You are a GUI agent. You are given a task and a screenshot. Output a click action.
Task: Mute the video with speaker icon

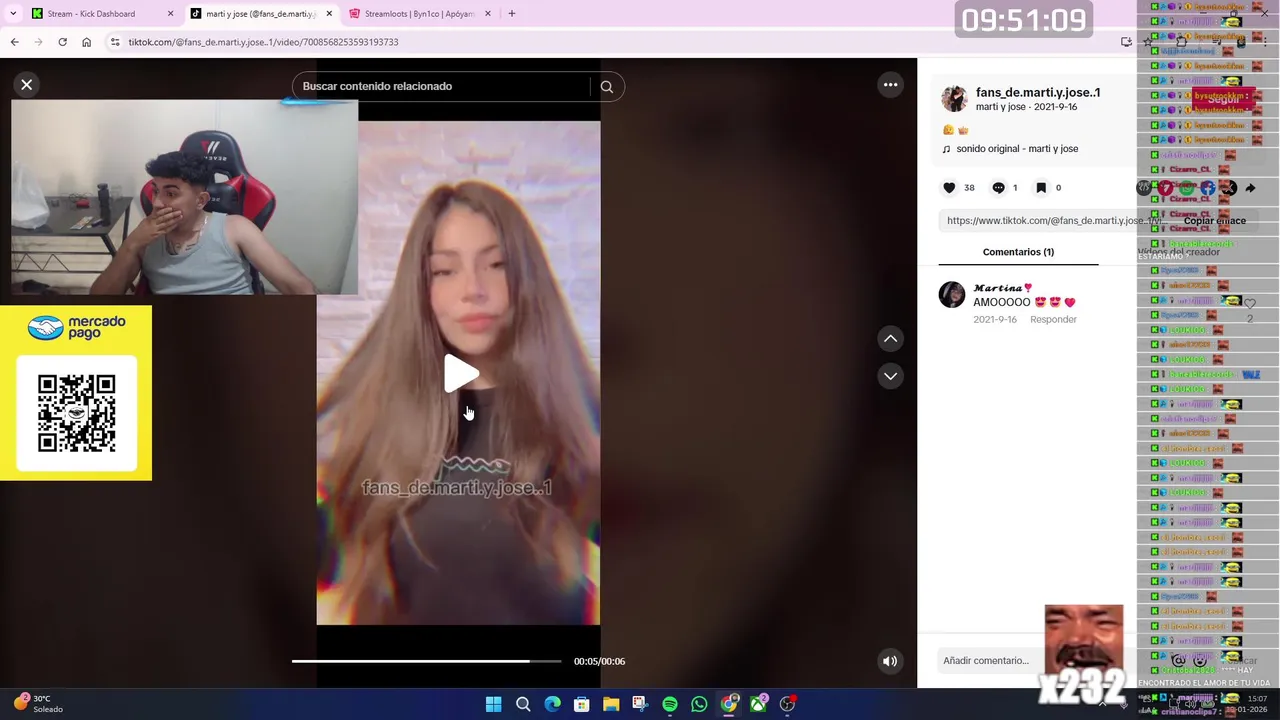click(x=889, y=661)
